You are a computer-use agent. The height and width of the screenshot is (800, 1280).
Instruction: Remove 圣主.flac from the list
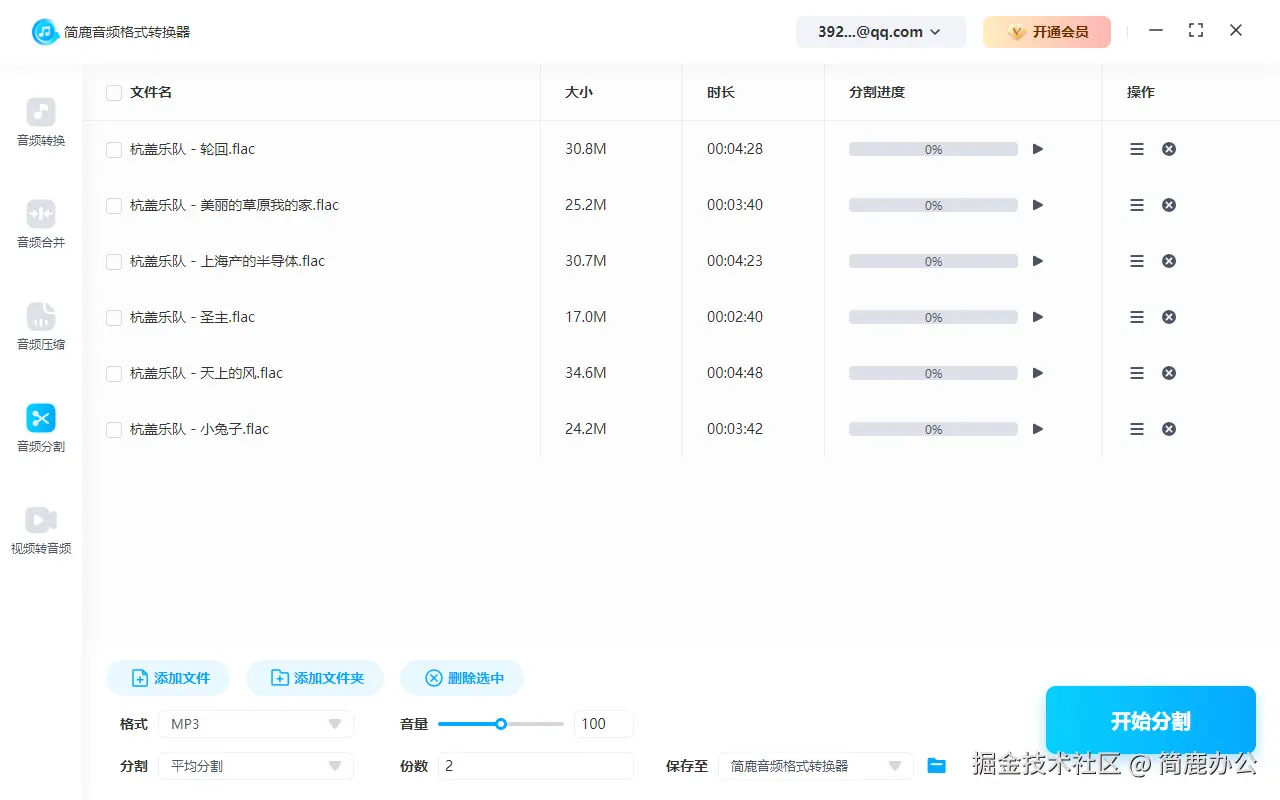[x=1169, y=317]
